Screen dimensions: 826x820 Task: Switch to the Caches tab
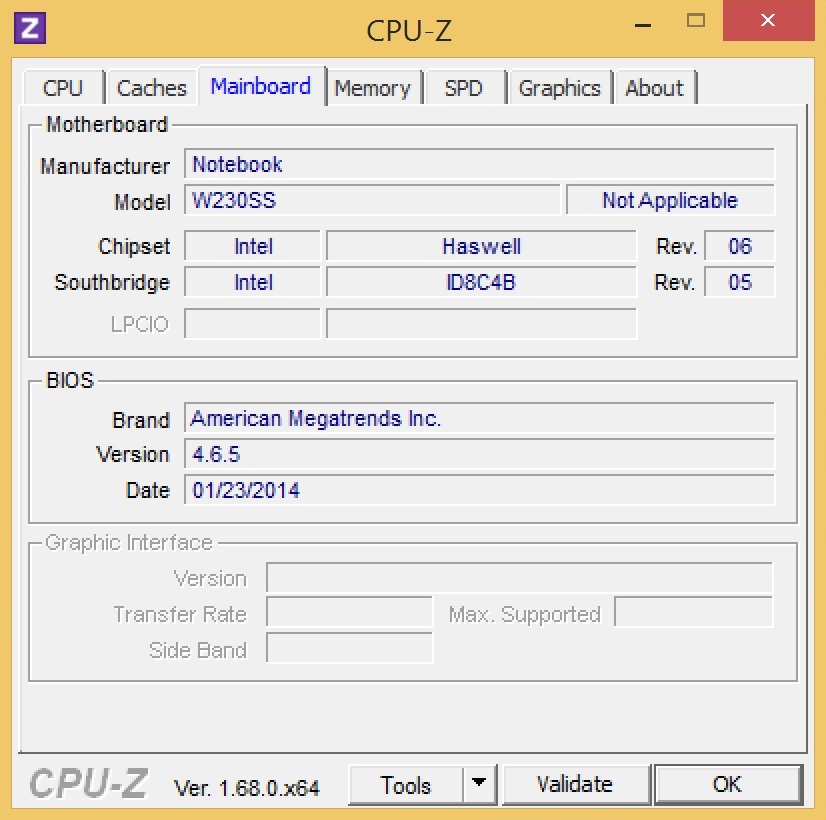[152, 87]
